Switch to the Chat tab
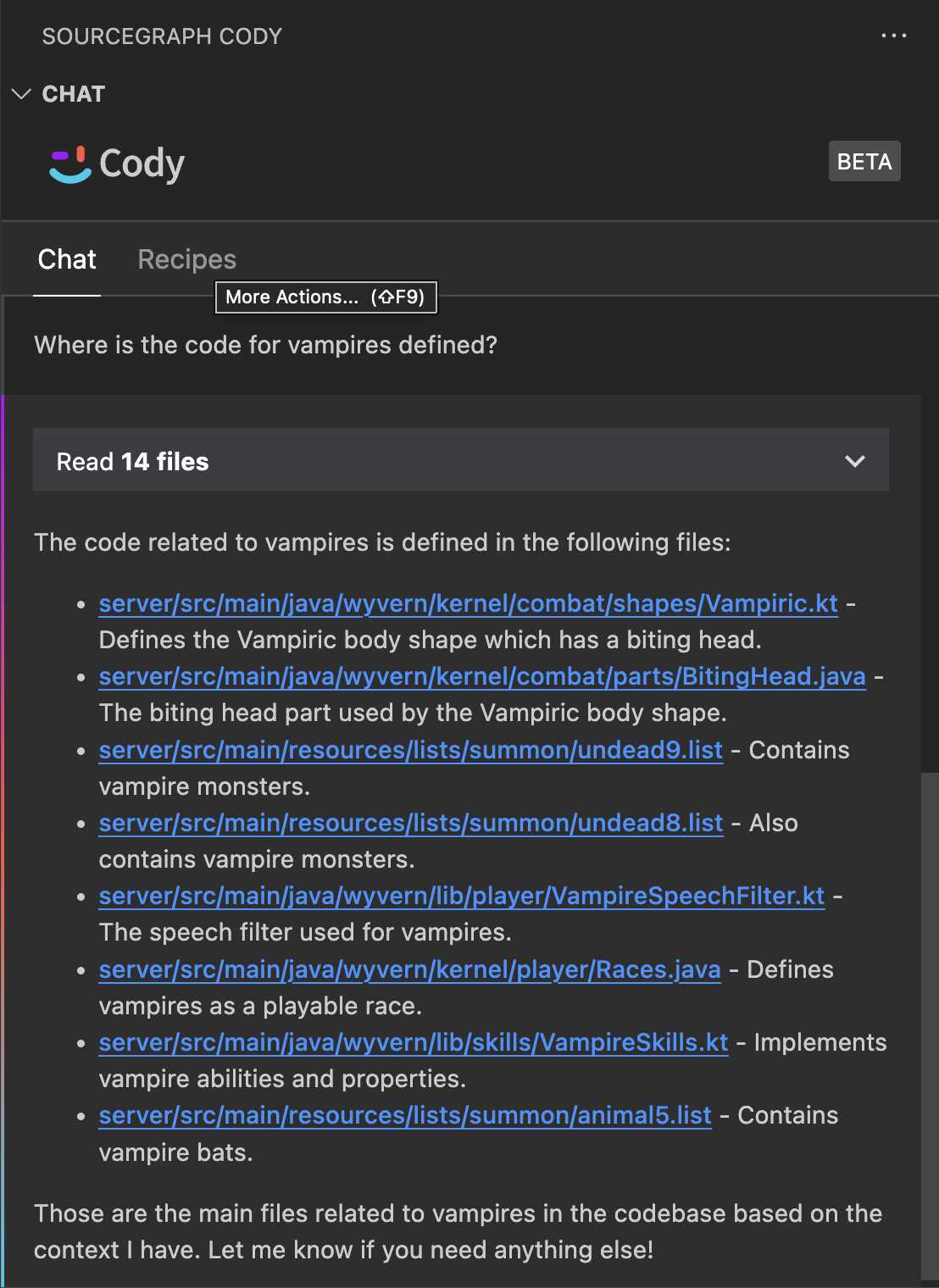939x1288 pixels. (67, 259)
